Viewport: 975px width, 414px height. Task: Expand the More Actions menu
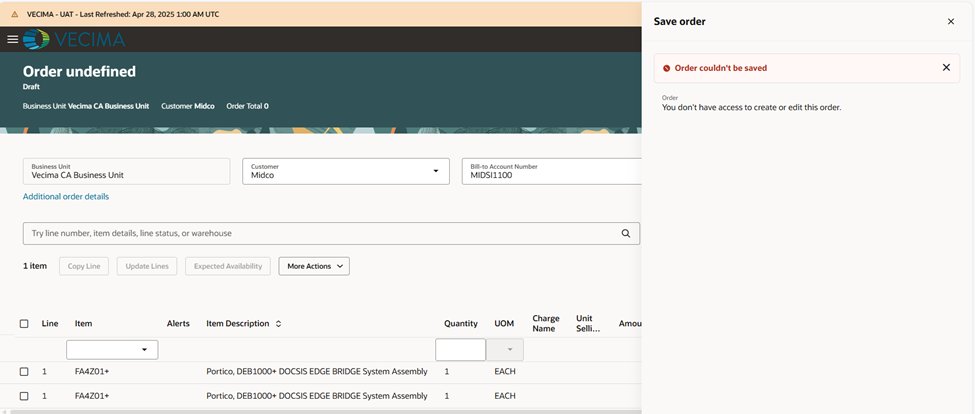[314, 266]
